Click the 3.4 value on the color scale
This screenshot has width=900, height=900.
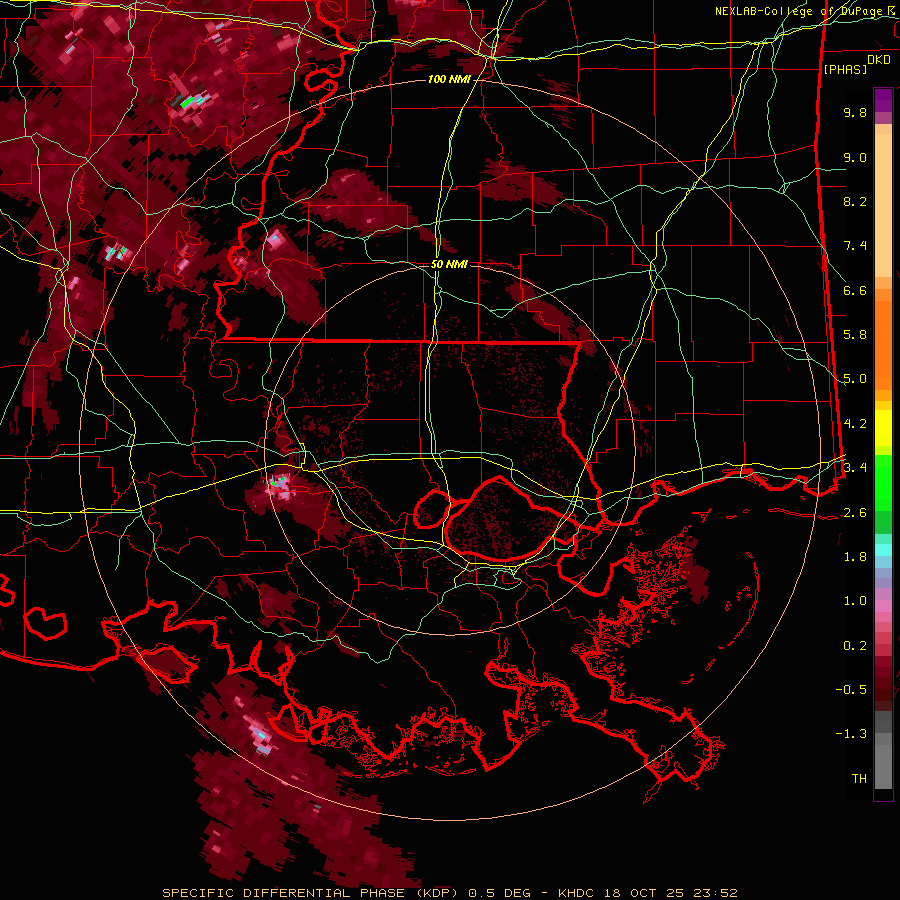coord(855,468)
